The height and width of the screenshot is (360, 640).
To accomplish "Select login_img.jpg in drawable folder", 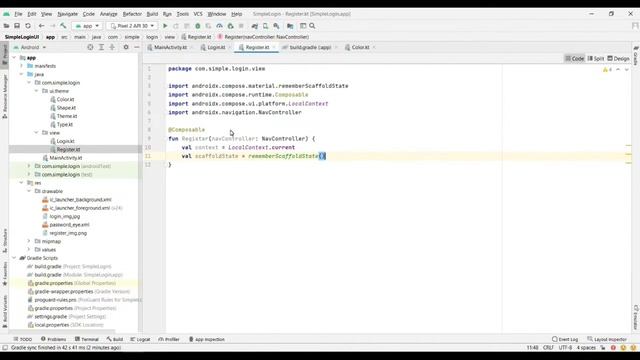I will pos(64,216).
